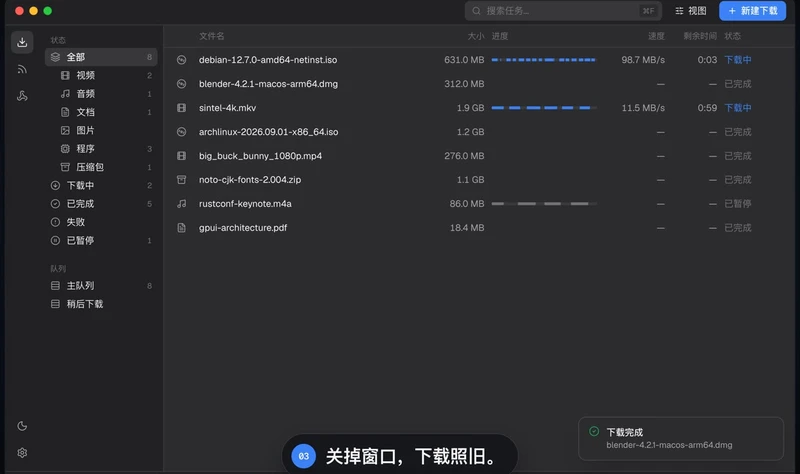Filter by 图片 category
The image size is (800, 474).
(x=101, y=130)
